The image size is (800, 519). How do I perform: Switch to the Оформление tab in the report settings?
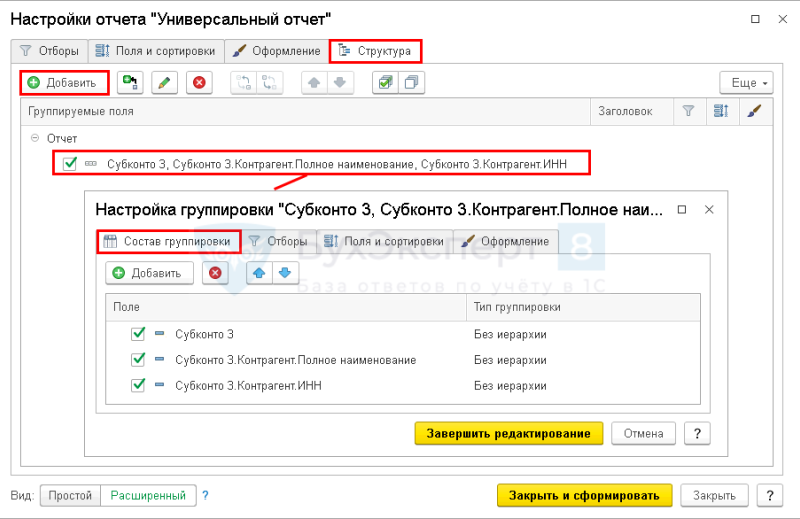(277, 51)
